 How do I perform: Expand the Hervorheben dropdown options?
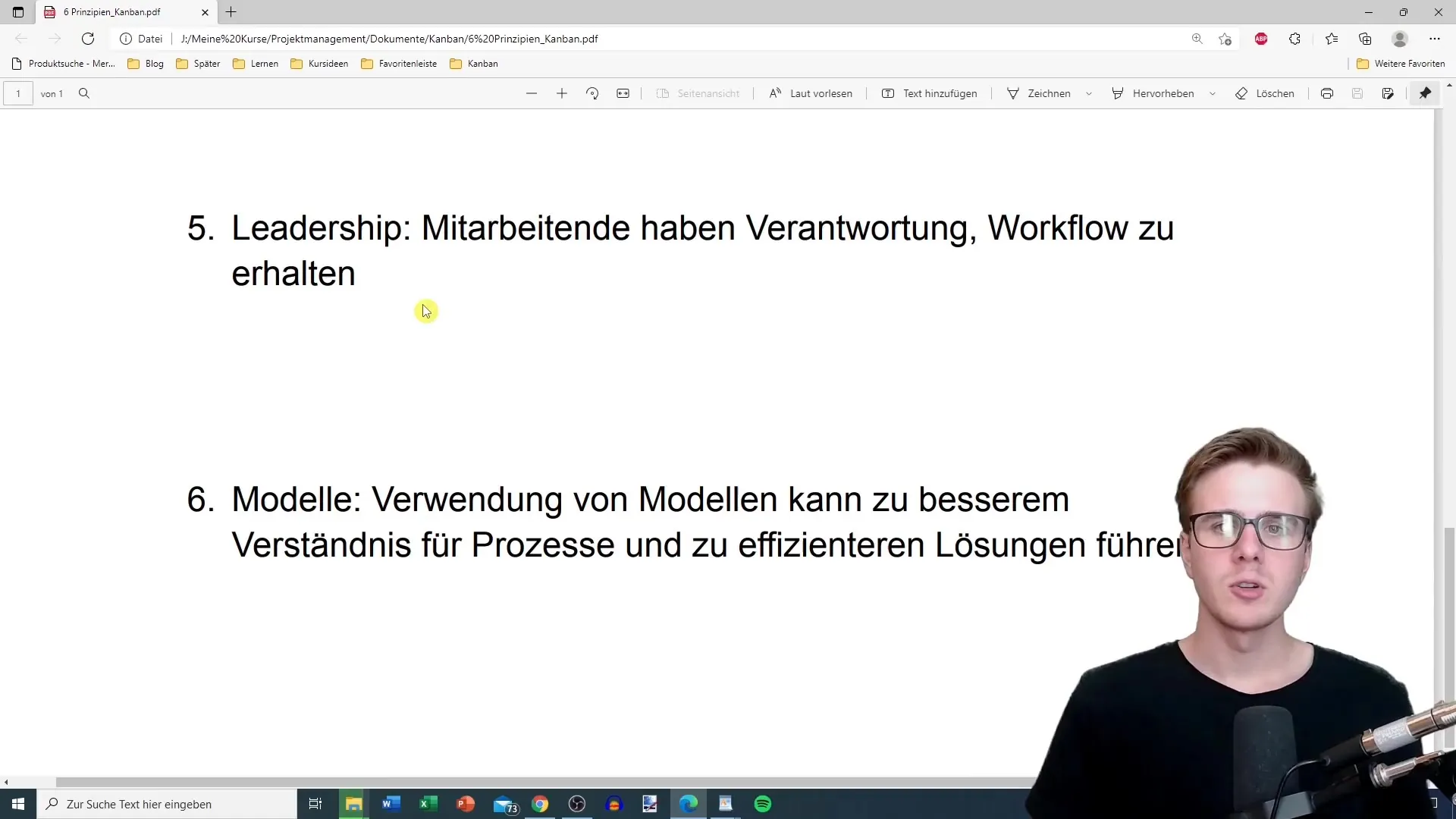(1213, 93)
